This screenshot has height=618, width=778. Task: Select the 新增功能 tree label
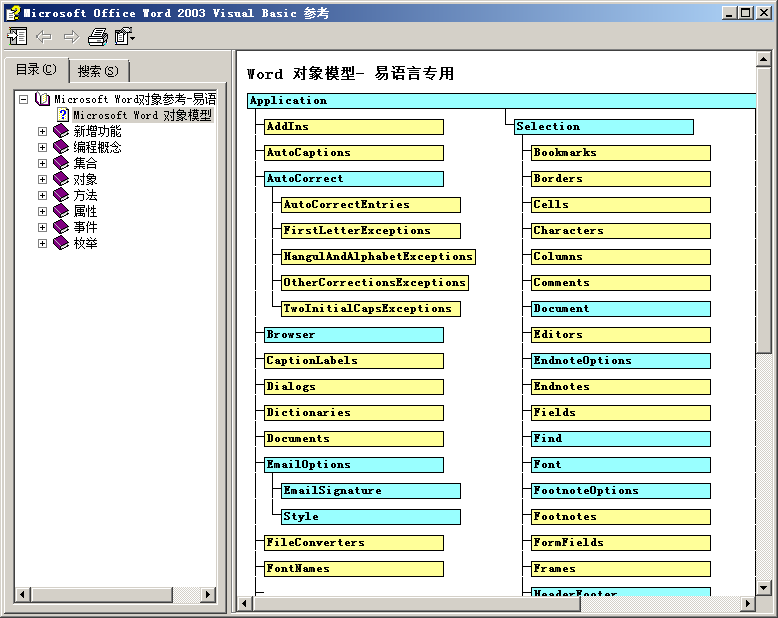[x=97, y=131]
